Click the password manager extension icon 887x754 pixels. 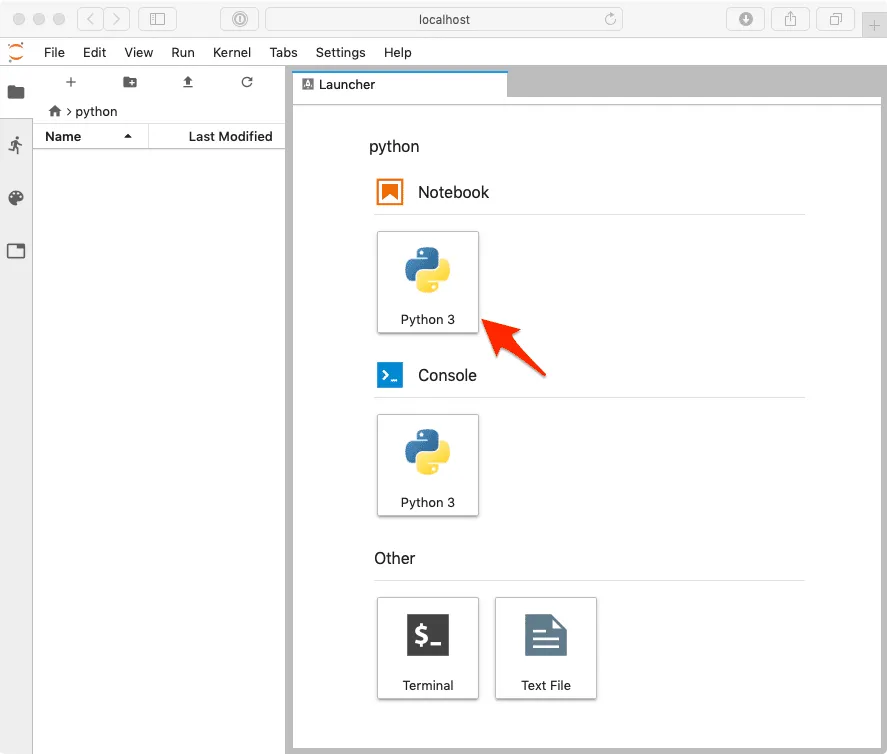coord(240,19)
